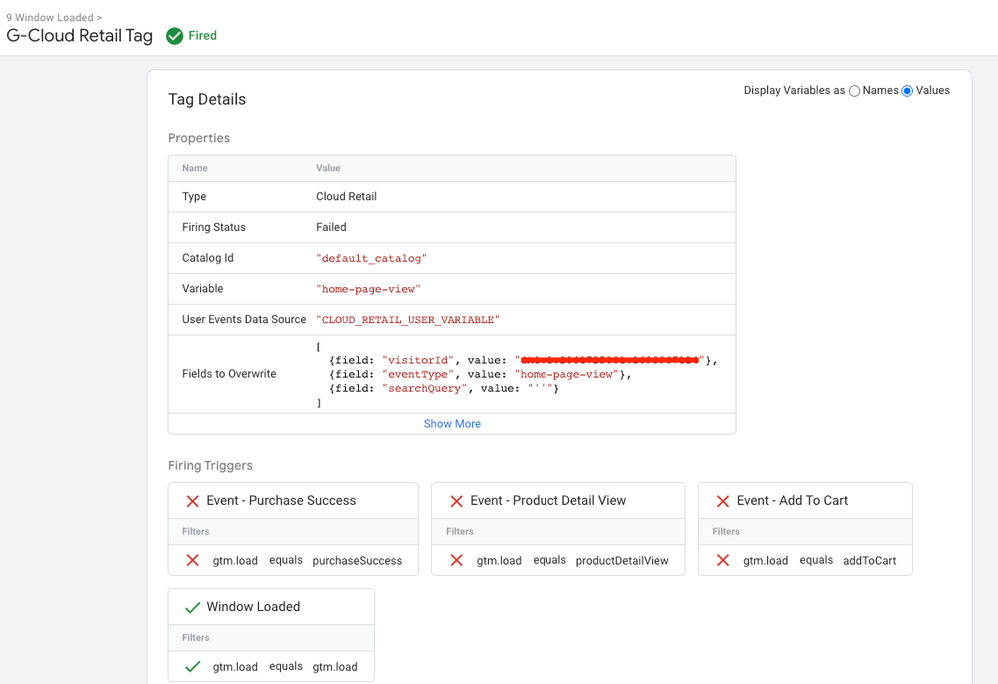Click Filters label in Window Loaded card
998x684 pixels.
(x=195, y=638)
